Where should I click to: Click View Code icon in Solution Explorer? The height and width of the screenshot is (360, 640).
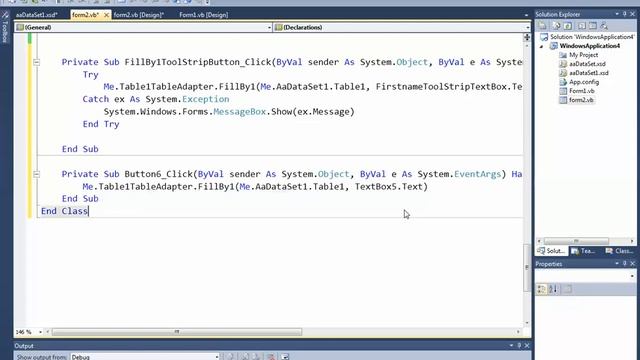click(x=582, y=26)
